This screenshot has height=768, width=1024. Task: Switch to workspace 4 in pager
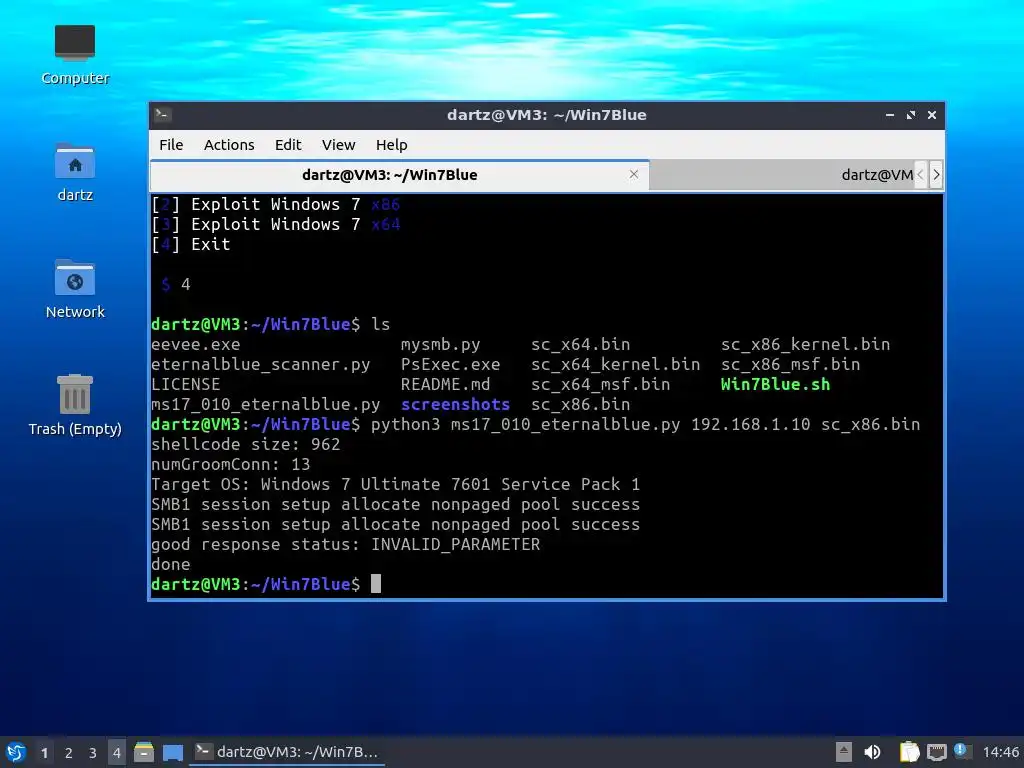pos(117,752)
